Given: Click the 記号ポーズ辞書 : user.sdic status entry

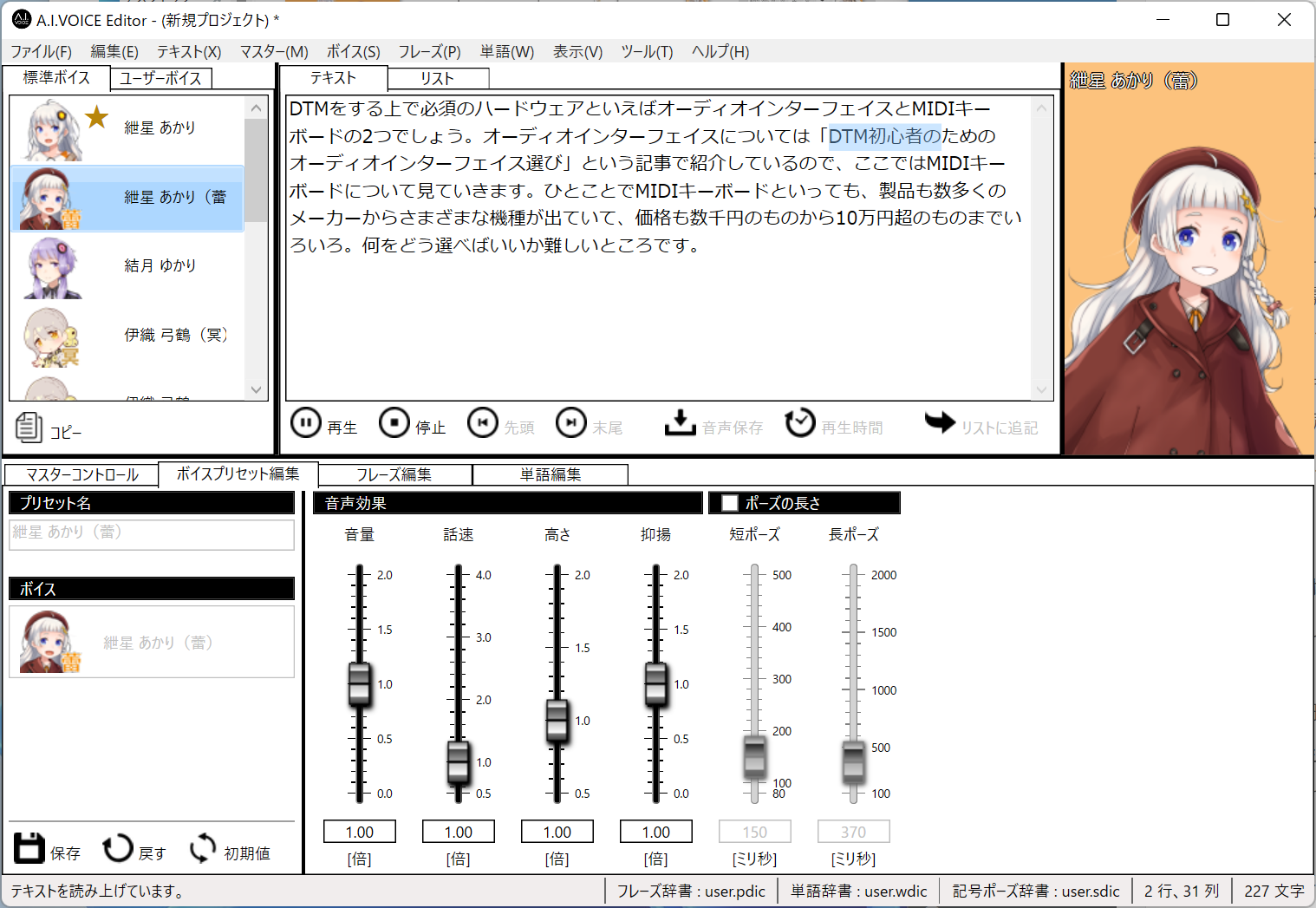Looking at the screenshot, I should point(1036,891).
